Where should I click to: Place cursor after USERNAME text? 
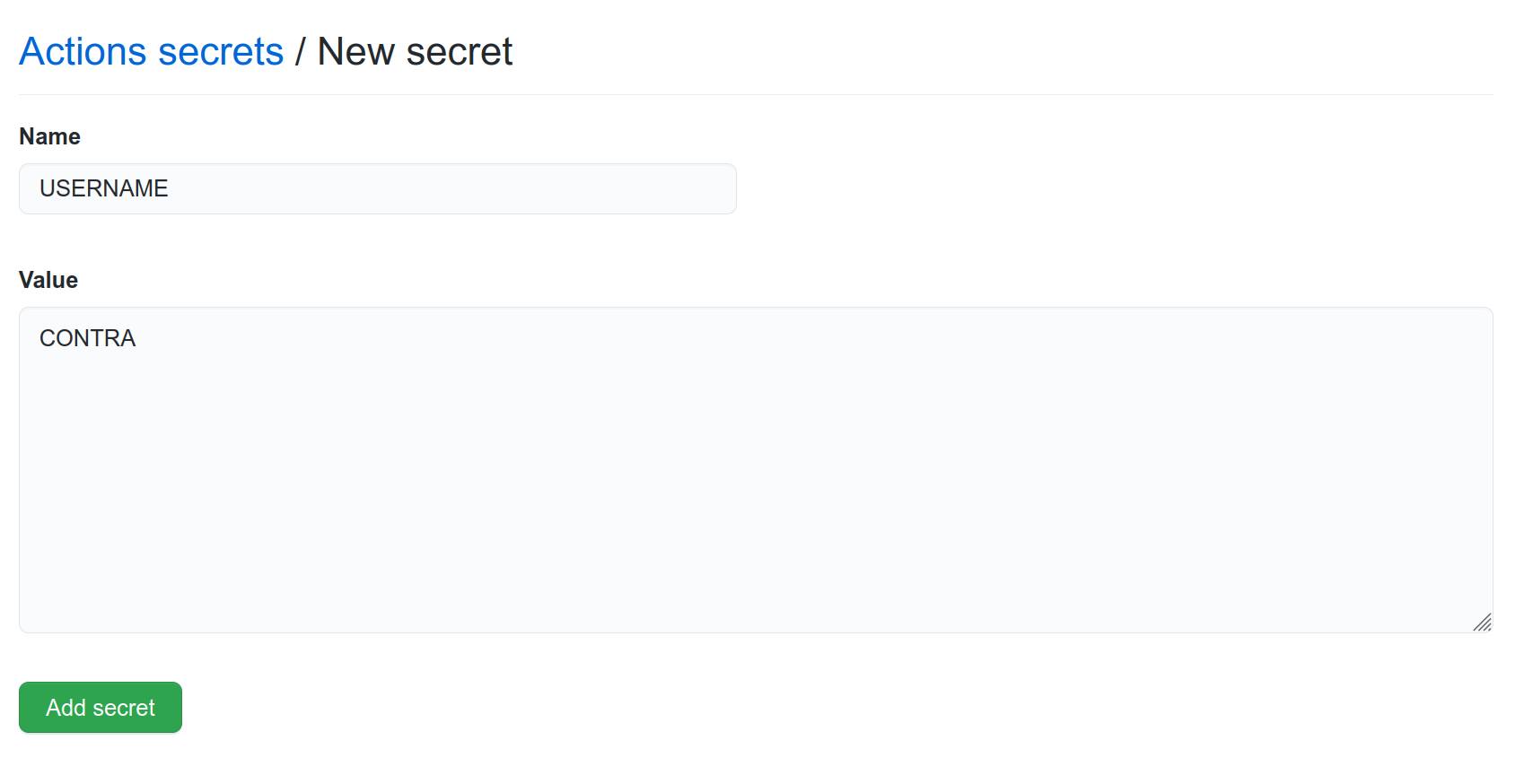[x=170, y=188]
